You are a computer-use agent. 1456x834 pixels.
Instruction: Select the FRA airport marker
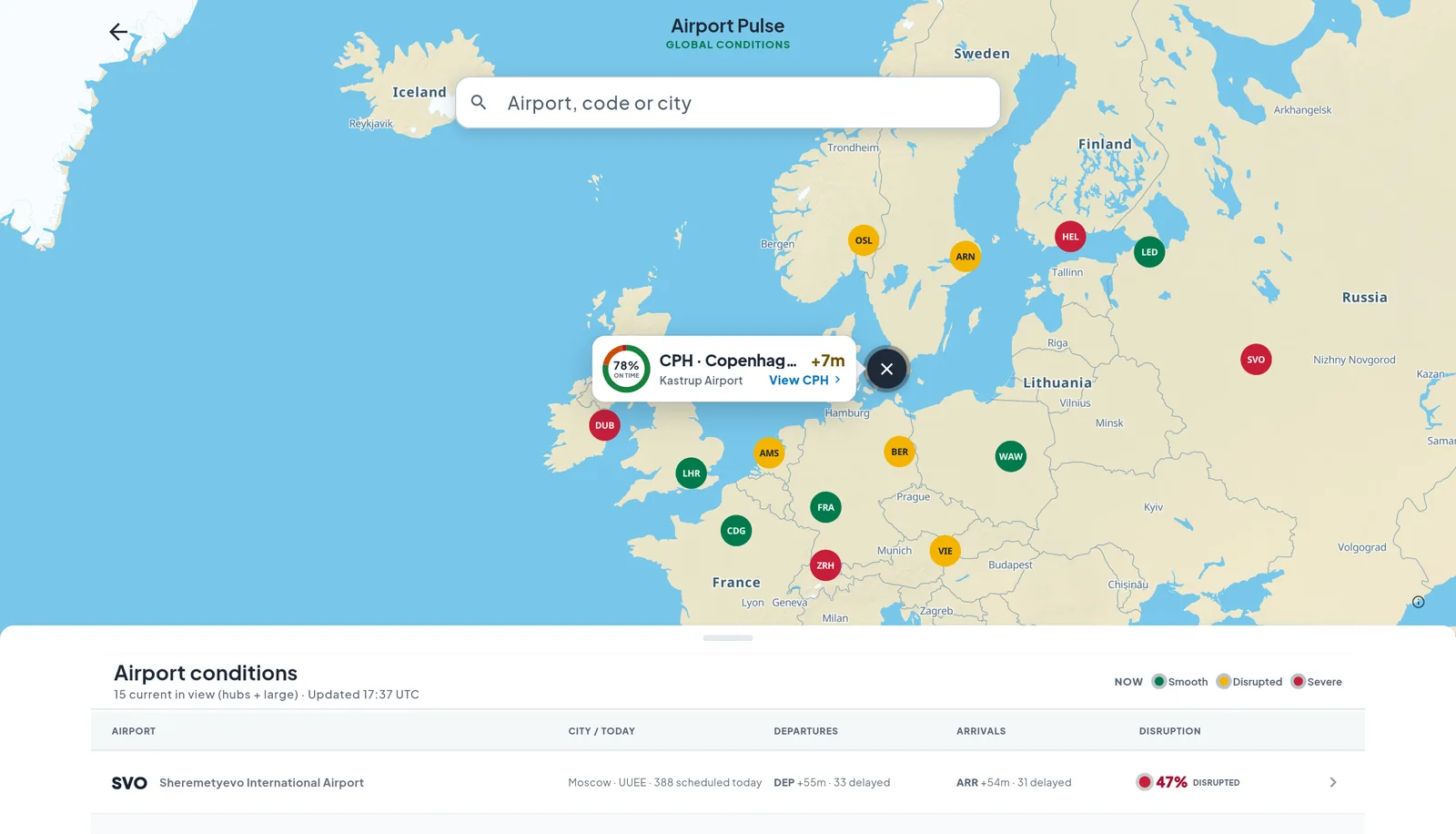click(825, 507)
